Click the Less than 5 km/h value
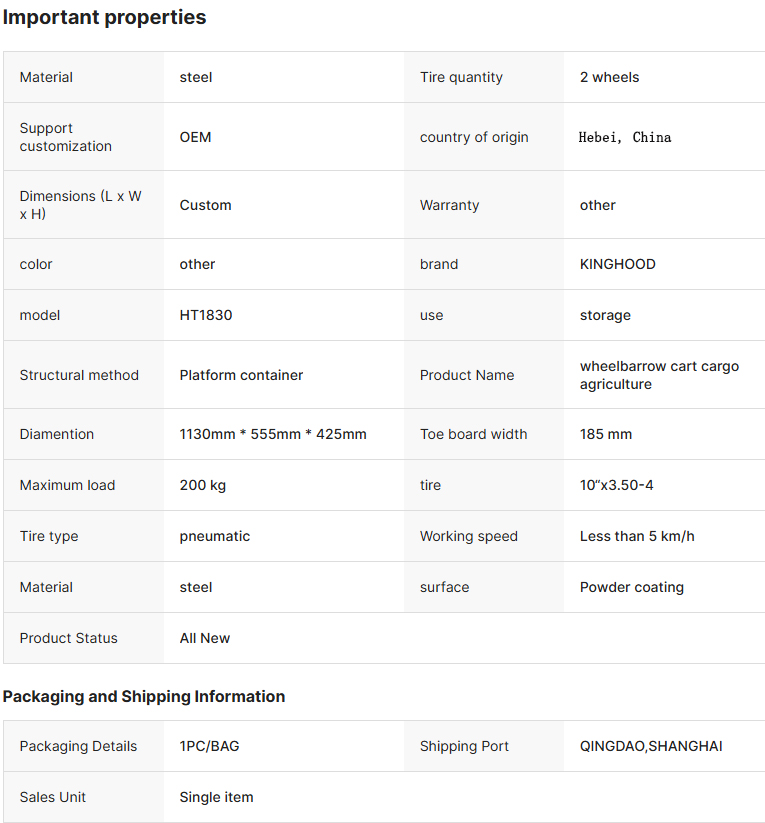Image resolution: width=765 pixels, height=823 pixels. click(637, 536)
